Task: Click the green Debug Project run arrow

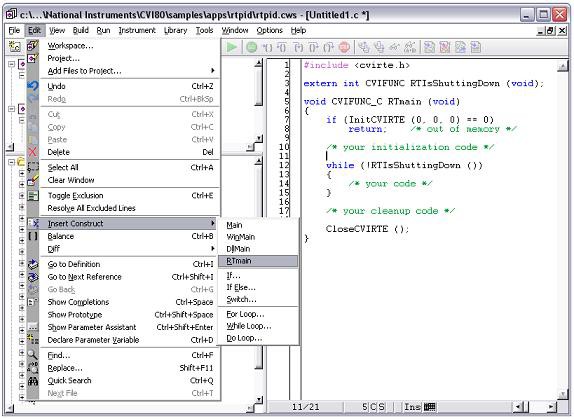Action: point(231,47)
